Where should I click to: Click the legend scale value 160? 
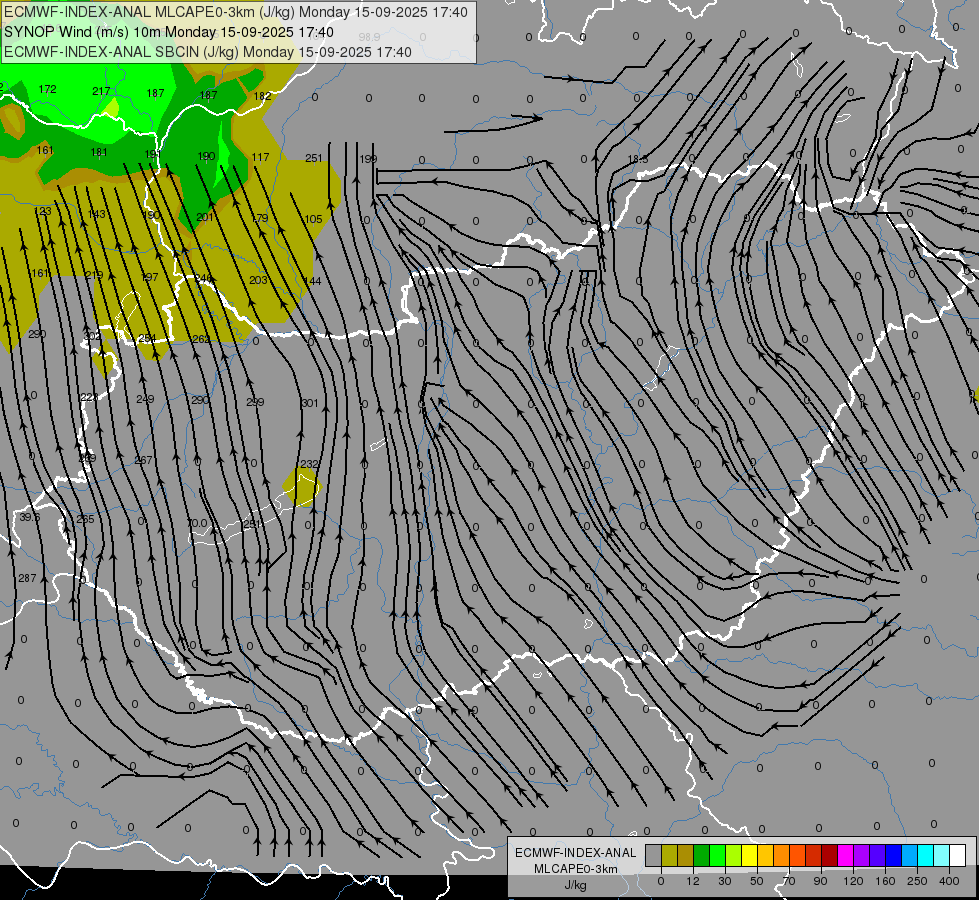885,881
